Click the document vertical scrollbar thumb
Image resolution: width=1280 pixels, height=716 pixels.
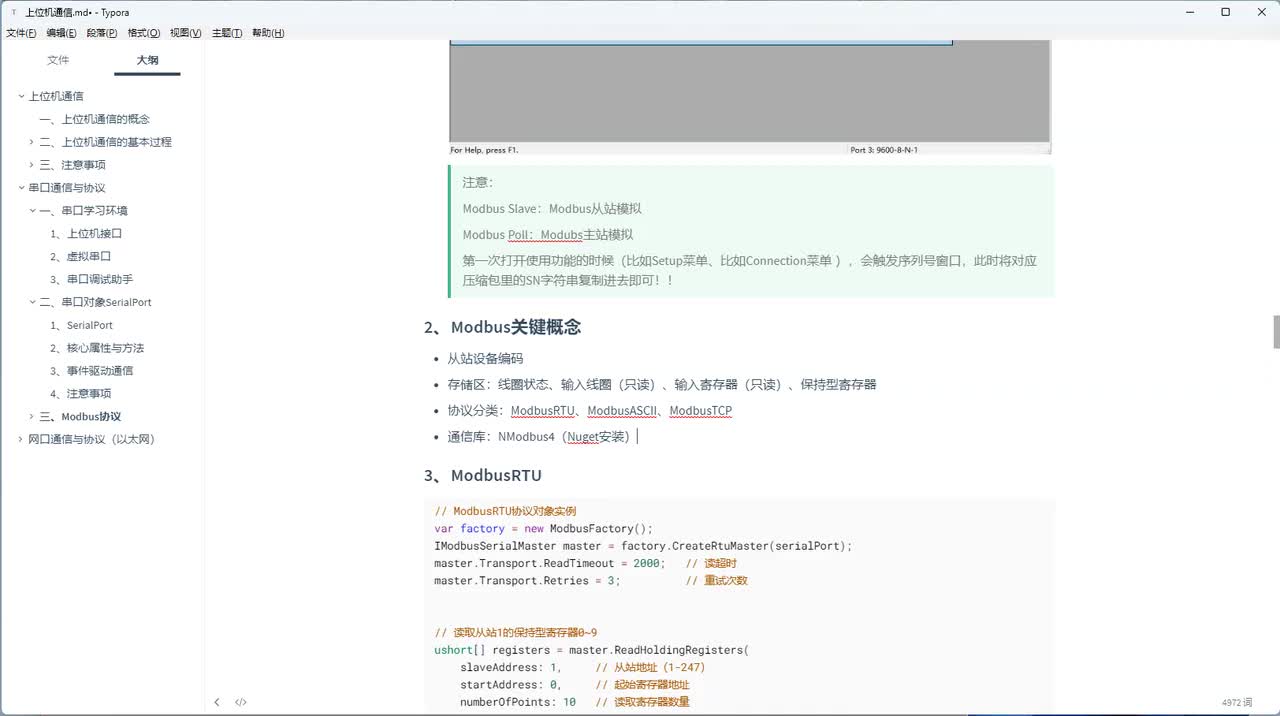(1276, 331)
